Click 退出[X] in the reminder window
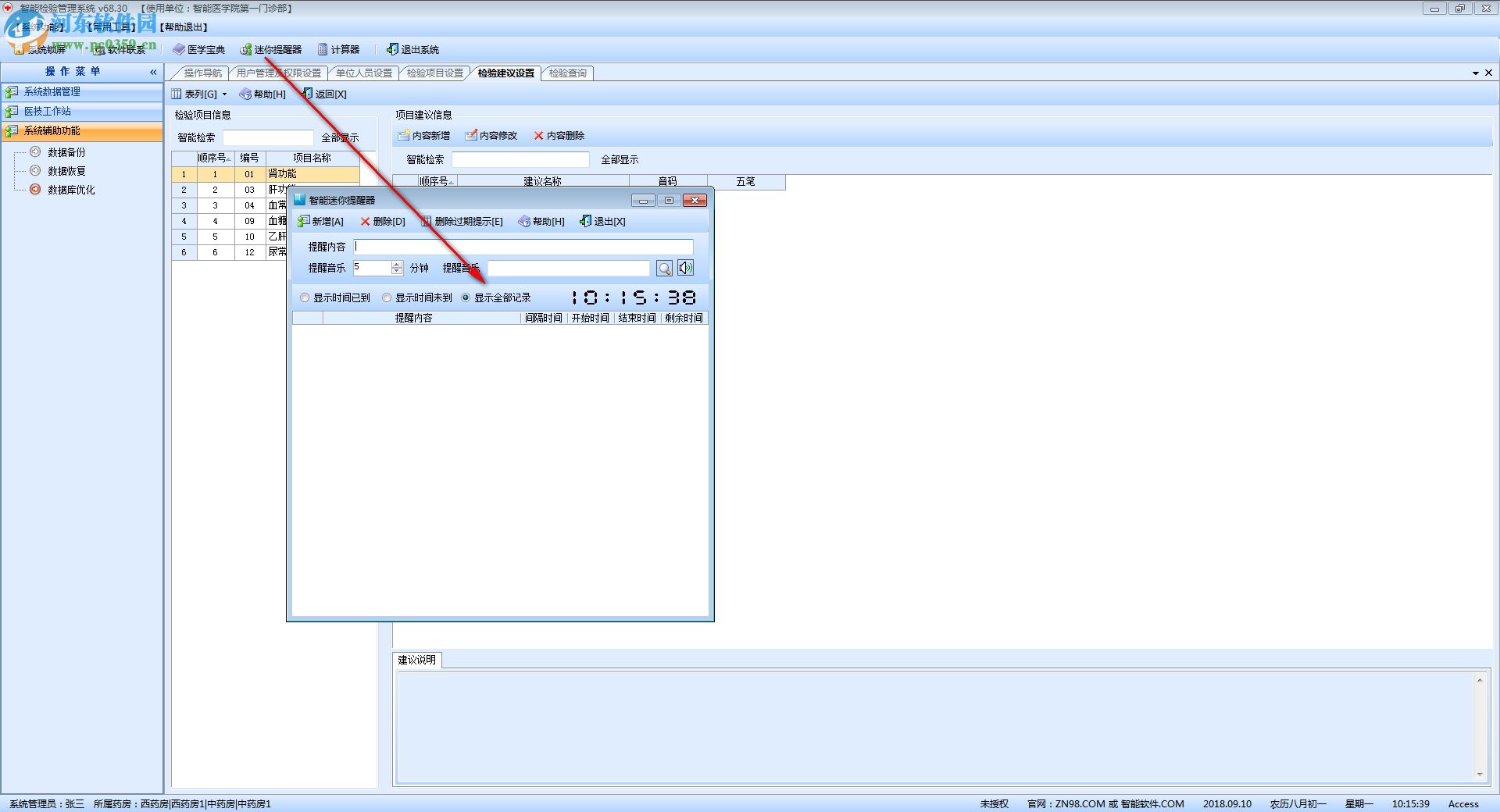Viewport: 1500px width, 812px height. 602,222
